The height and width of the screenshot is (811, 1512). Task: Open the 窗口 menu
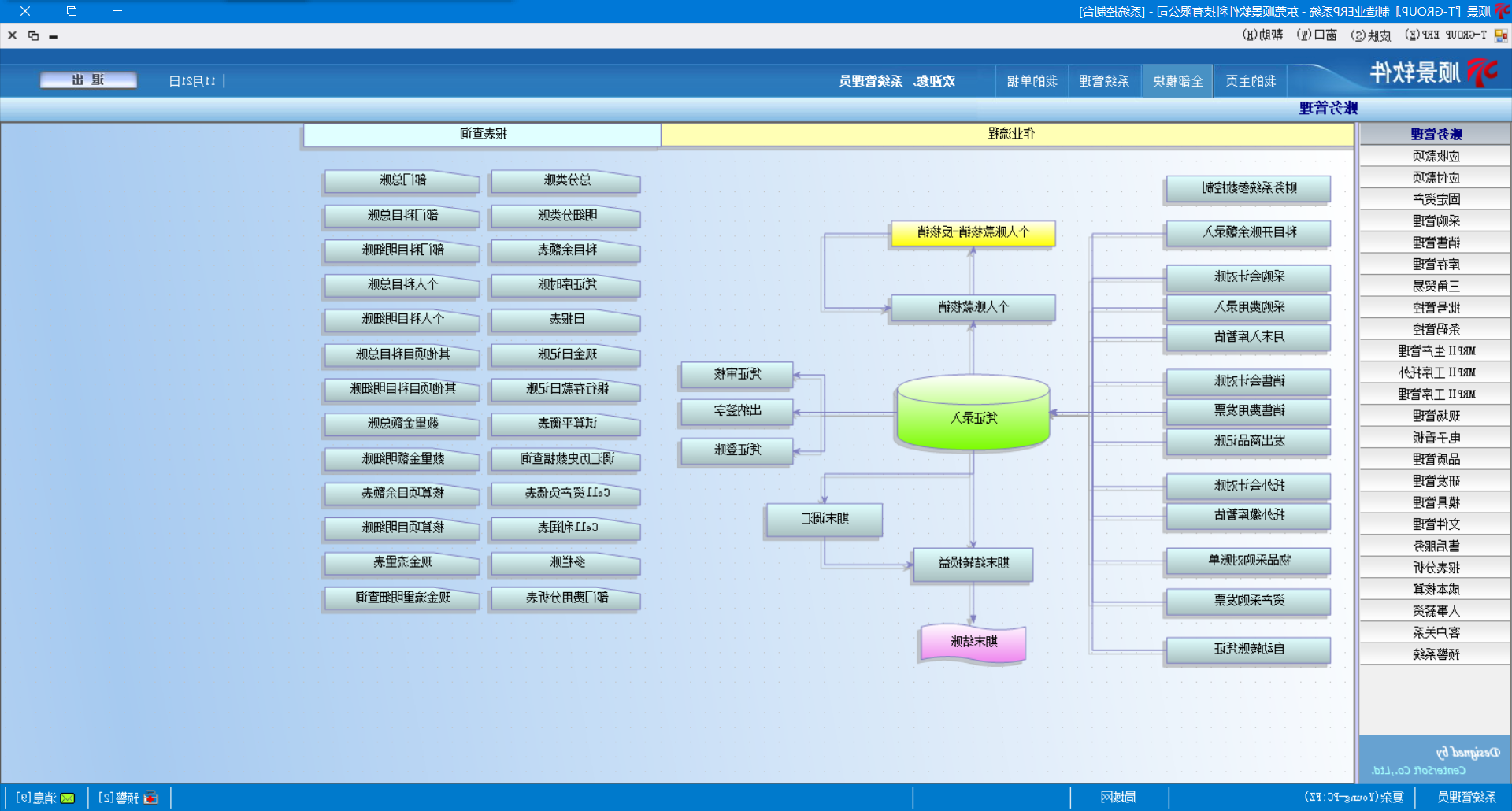[1317, 35]
